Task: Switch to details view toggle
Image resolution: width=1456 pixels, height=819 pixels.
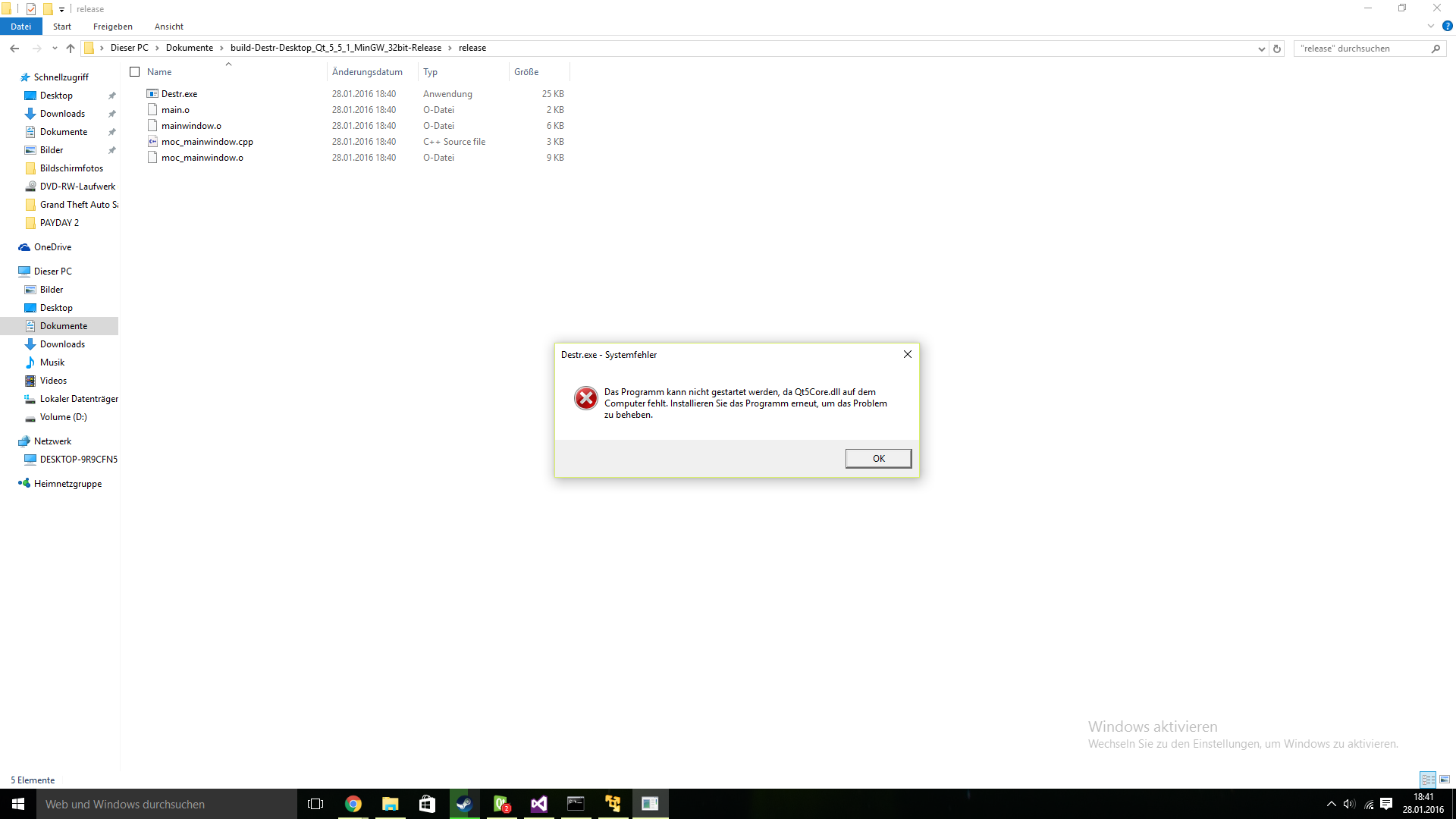Action: (1428, 780)
